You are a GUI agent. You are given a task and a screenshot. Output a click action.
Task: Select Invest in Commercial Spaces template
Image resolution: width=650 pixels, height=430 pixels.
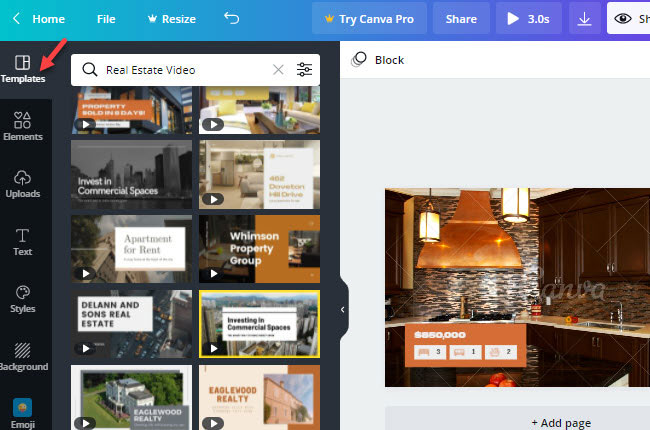(x=131, y=174)
